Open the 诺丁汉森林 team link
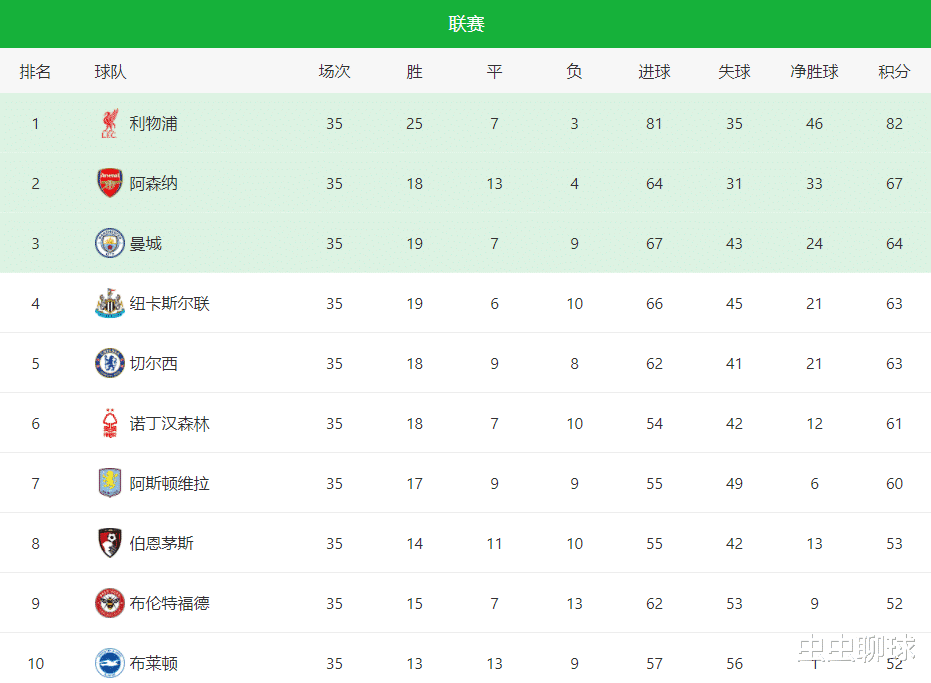The width and height of the screenshot is (931, 683). [x=169, y=424]
